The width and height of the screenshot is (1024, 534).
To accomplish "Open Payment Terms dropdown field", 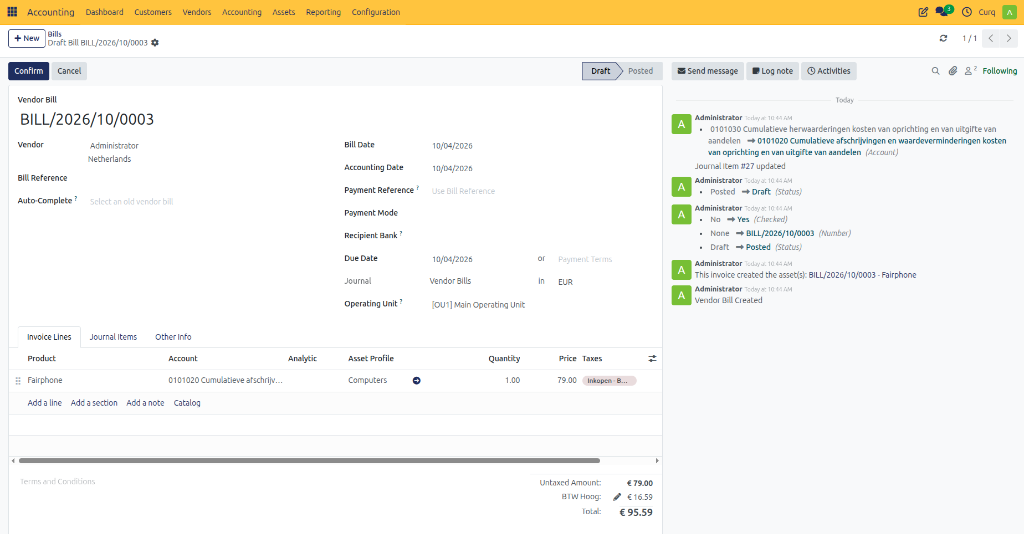I will coord(604,259).
